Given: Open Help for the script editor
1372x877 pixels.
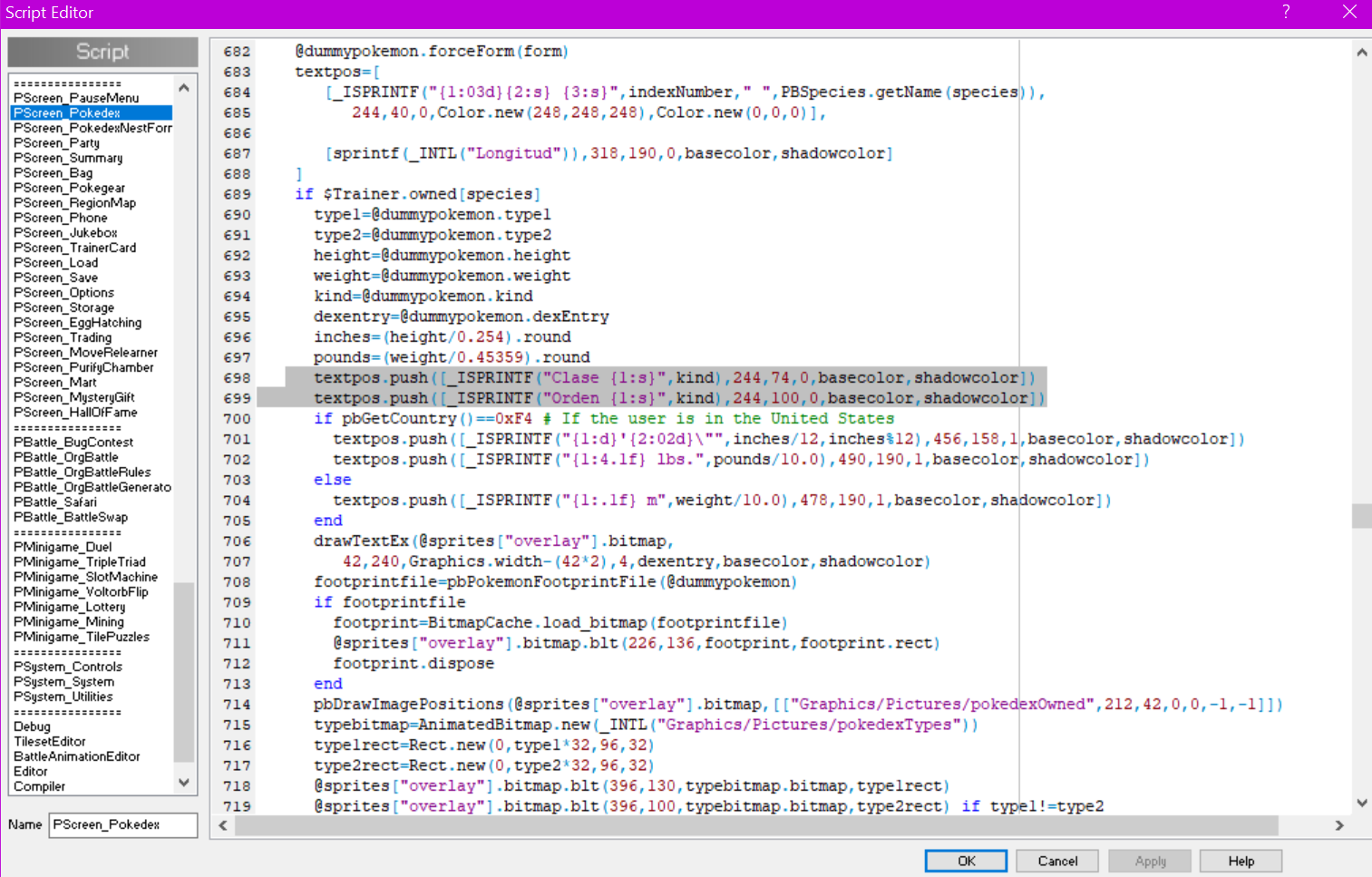Looking at the screenshot, I should pyautogui.click(x=1241, y=861).
